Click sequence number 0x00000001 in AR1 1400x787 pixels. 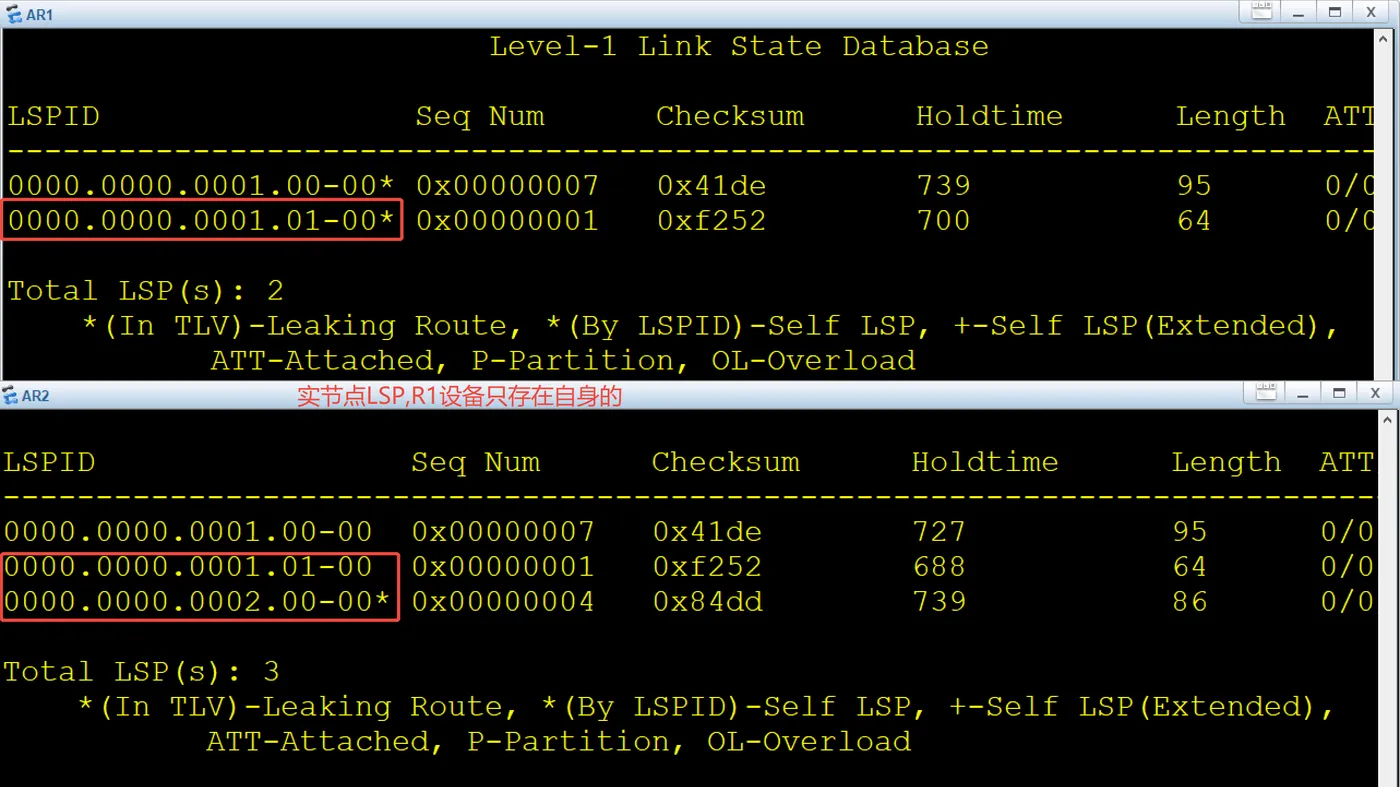507,221
